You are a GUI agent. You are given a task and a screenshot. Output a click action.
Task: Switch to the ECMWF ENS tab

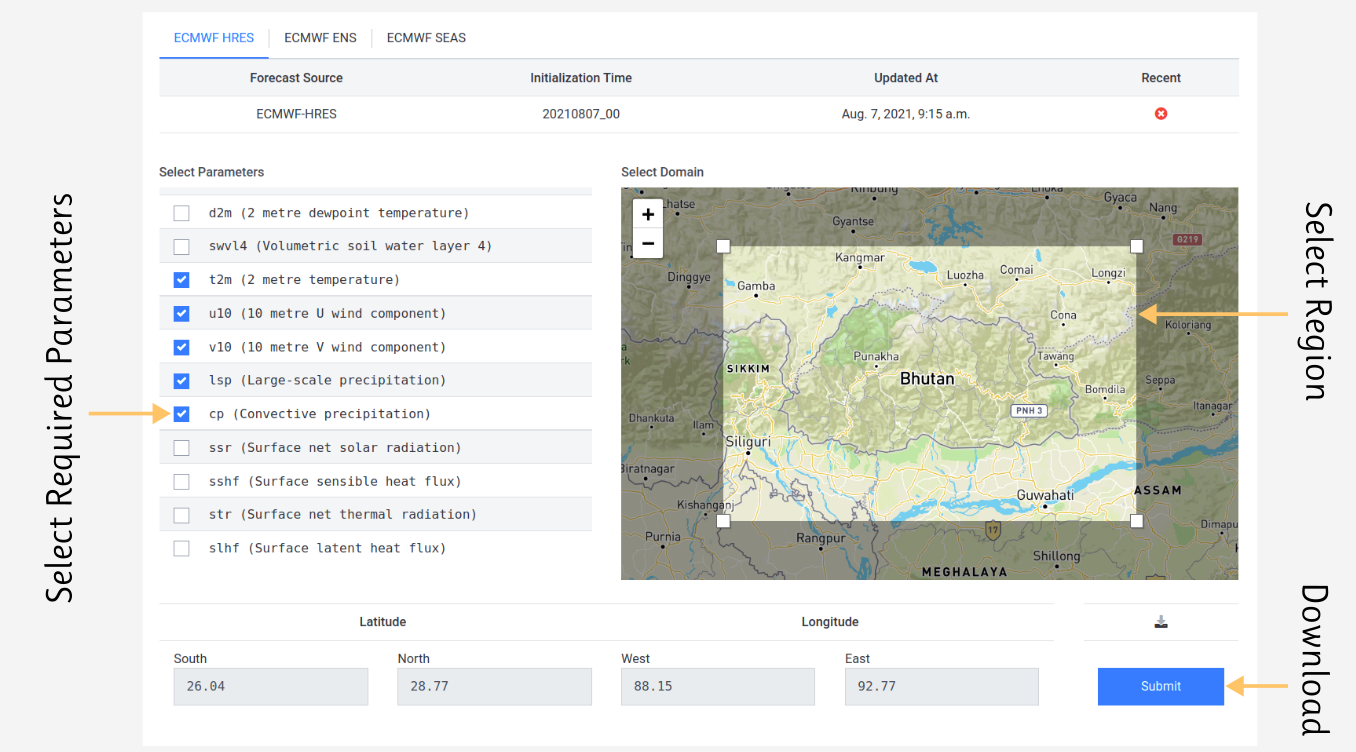pyautogui.click(x=320, y=38)
